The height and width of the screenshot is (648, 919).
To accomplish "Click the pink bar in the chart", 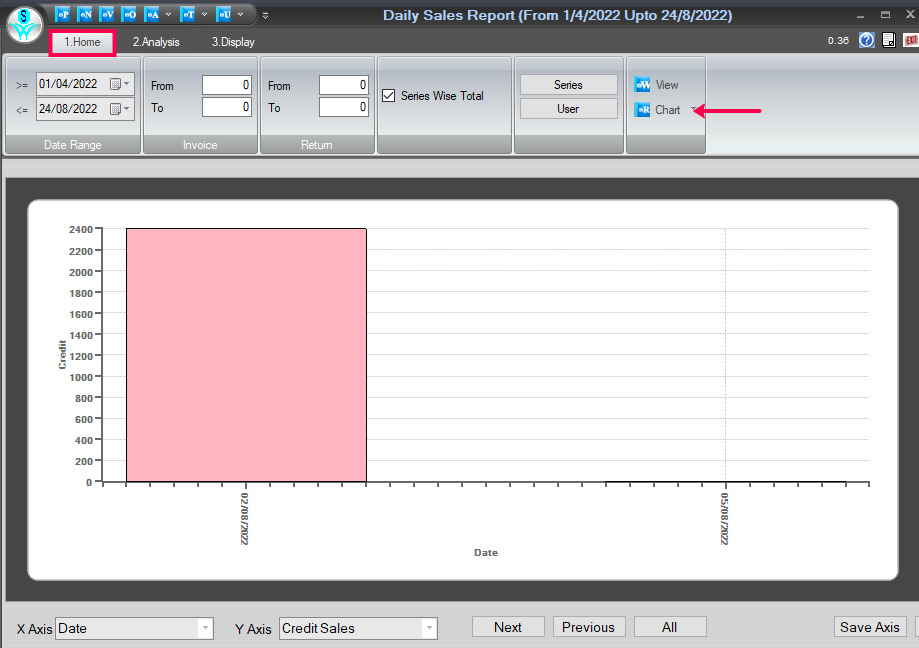I will coord(246,355).
